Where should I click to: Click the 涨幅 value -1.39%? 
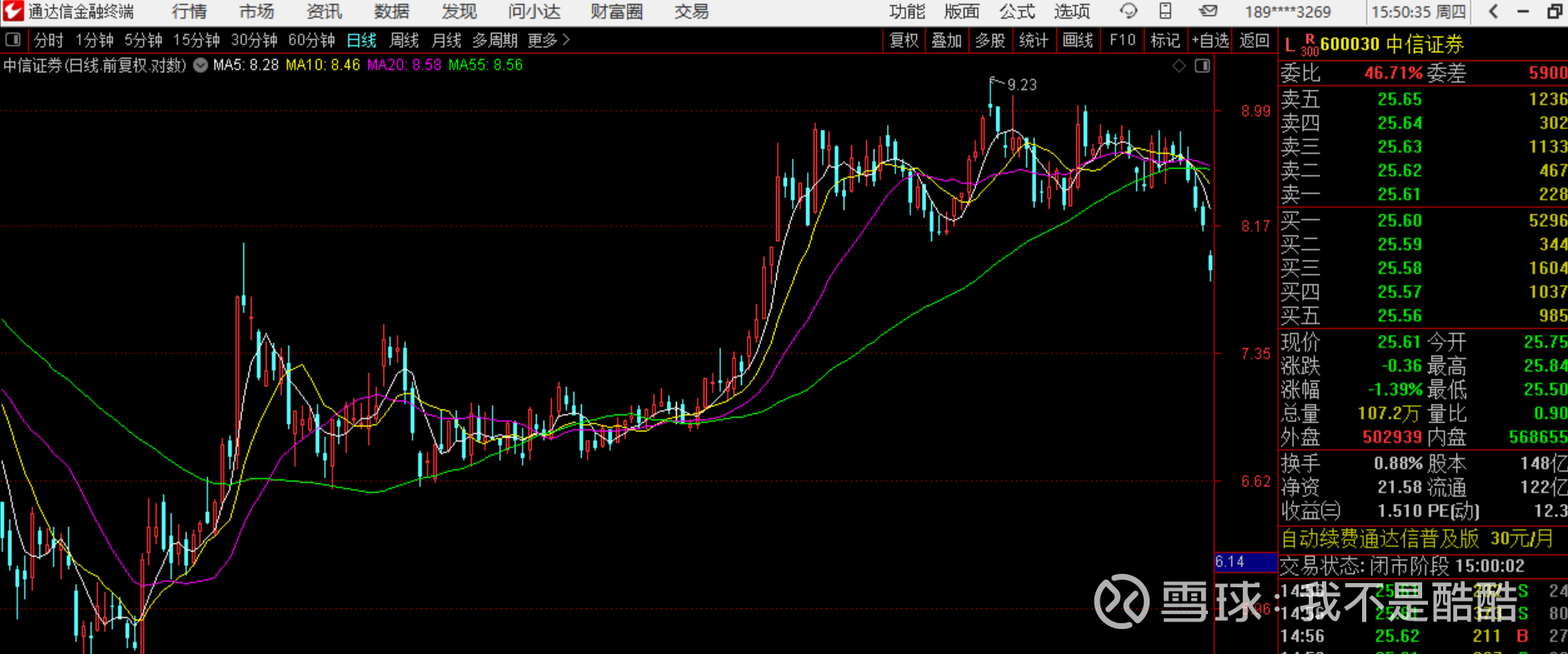click(1395, 390)
